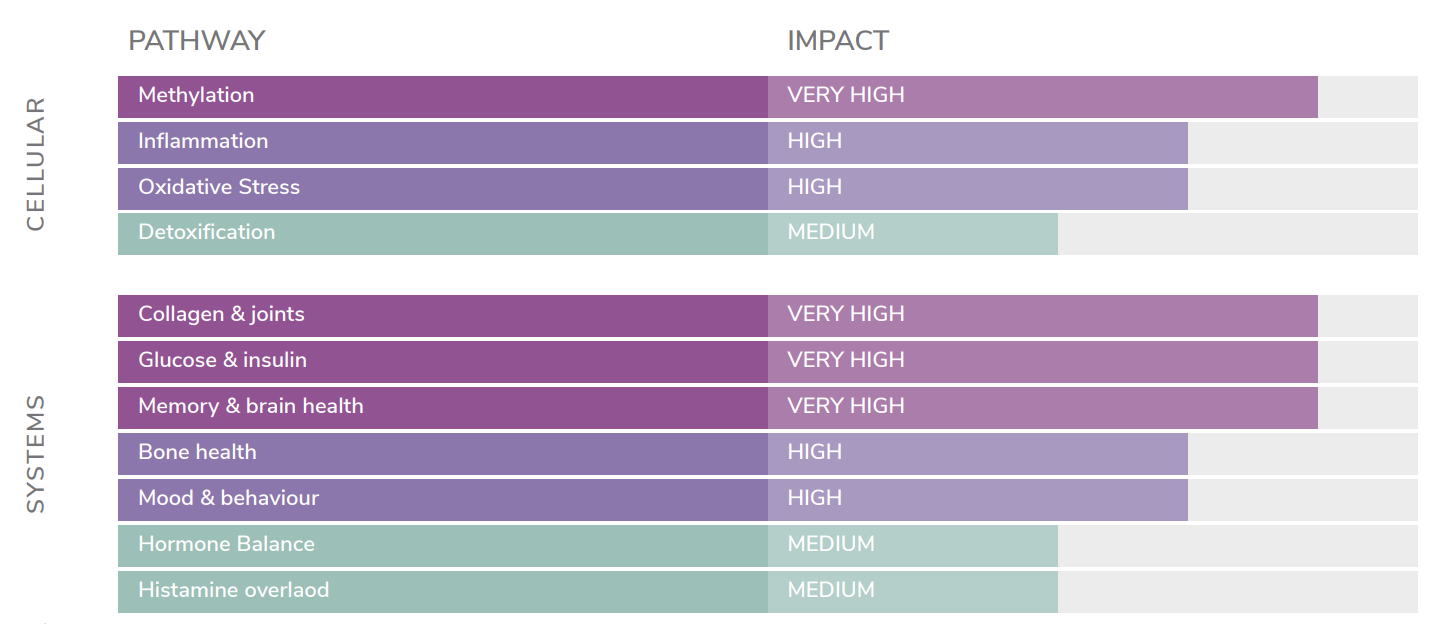
Task: Open the Oxidative Stress pathway row
Action: pos(767,189)
